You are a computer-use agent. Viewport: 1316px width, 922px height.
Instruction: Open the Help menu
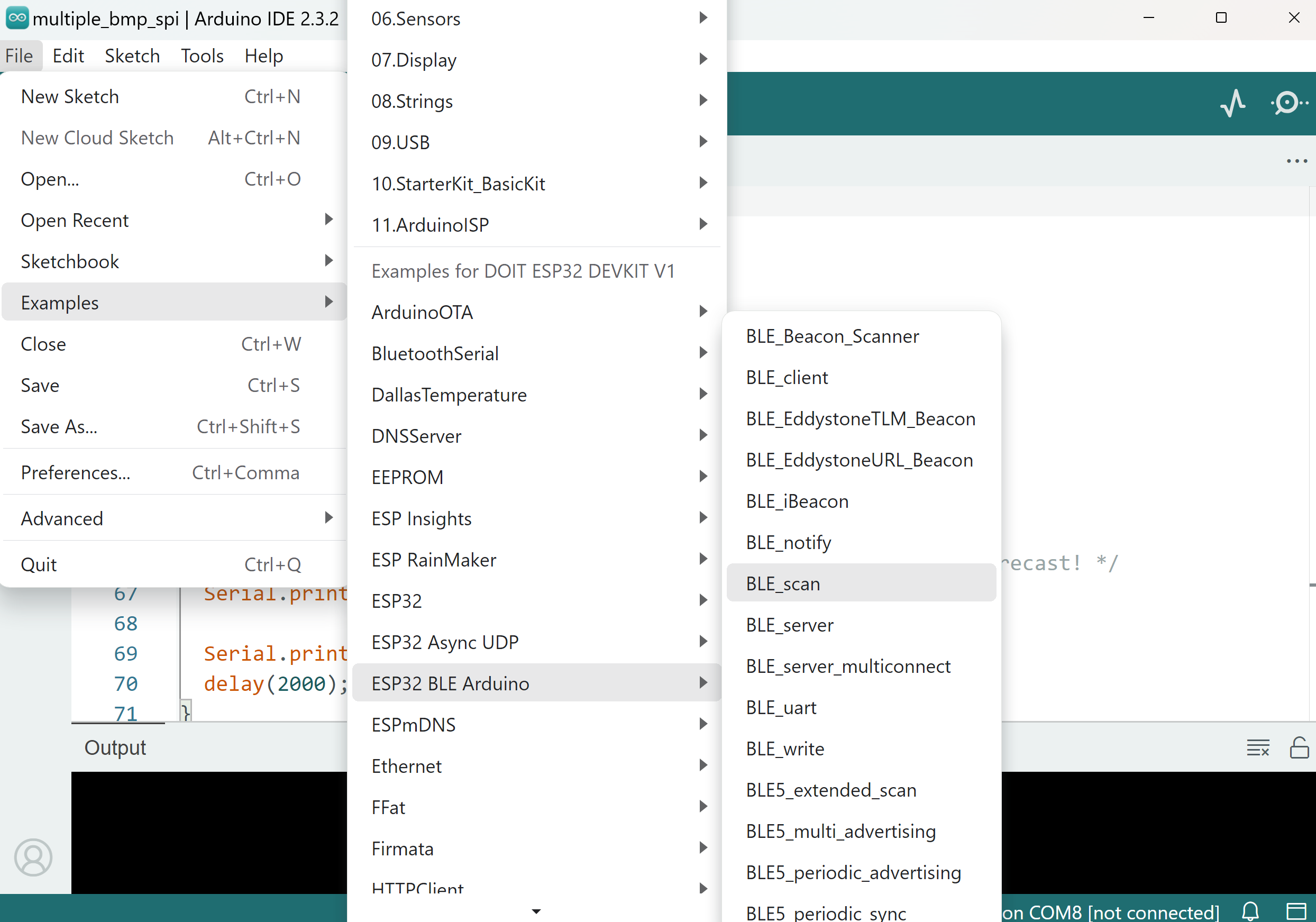(x=263, y=56)
